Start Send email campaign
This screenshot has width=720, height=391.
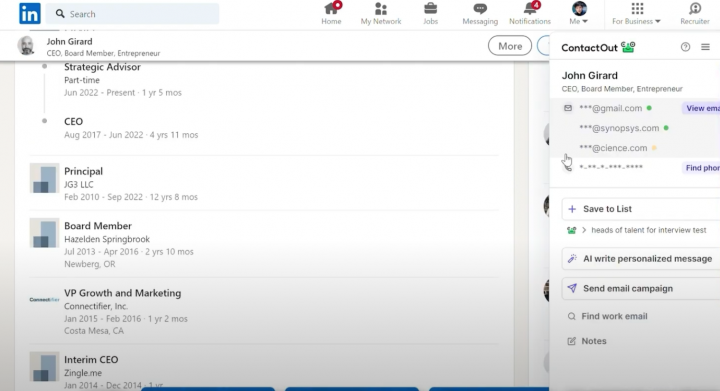(x=641, y=289)
